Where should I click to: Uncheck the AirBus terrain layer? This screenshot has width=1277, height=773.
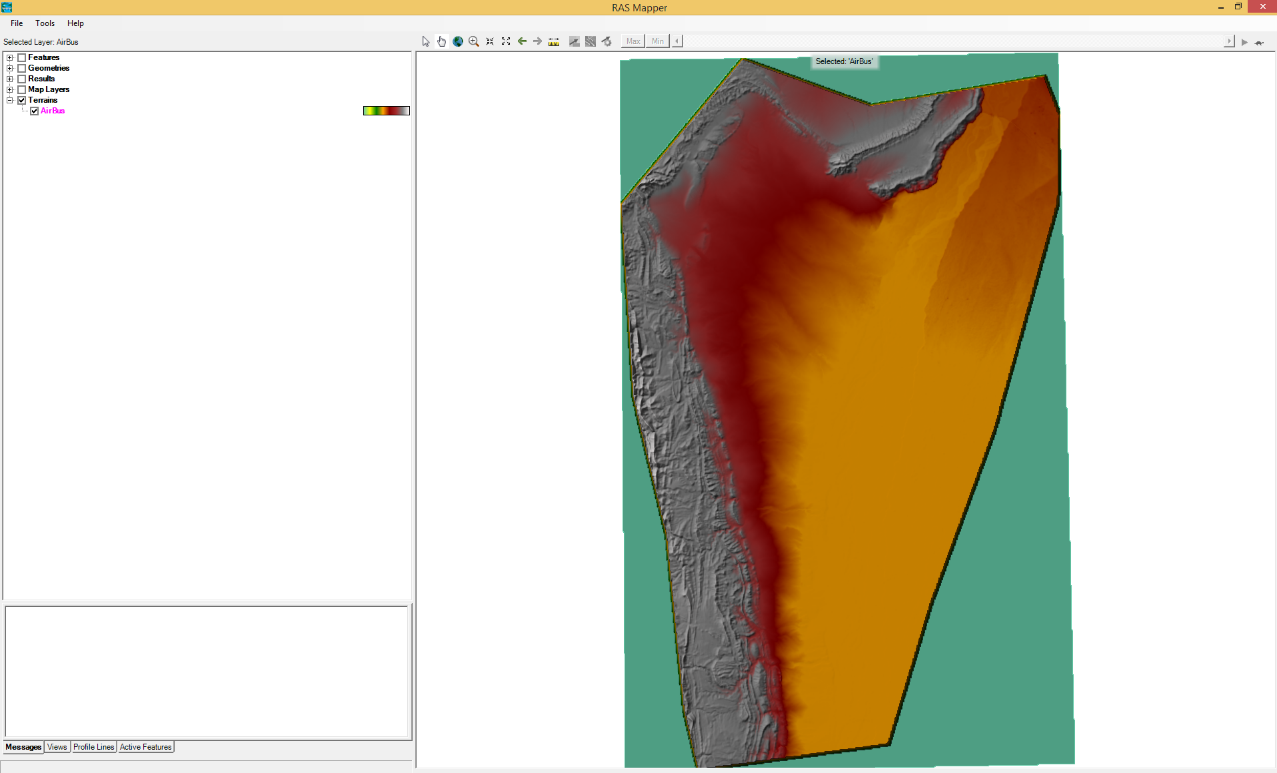click(34, 111)
